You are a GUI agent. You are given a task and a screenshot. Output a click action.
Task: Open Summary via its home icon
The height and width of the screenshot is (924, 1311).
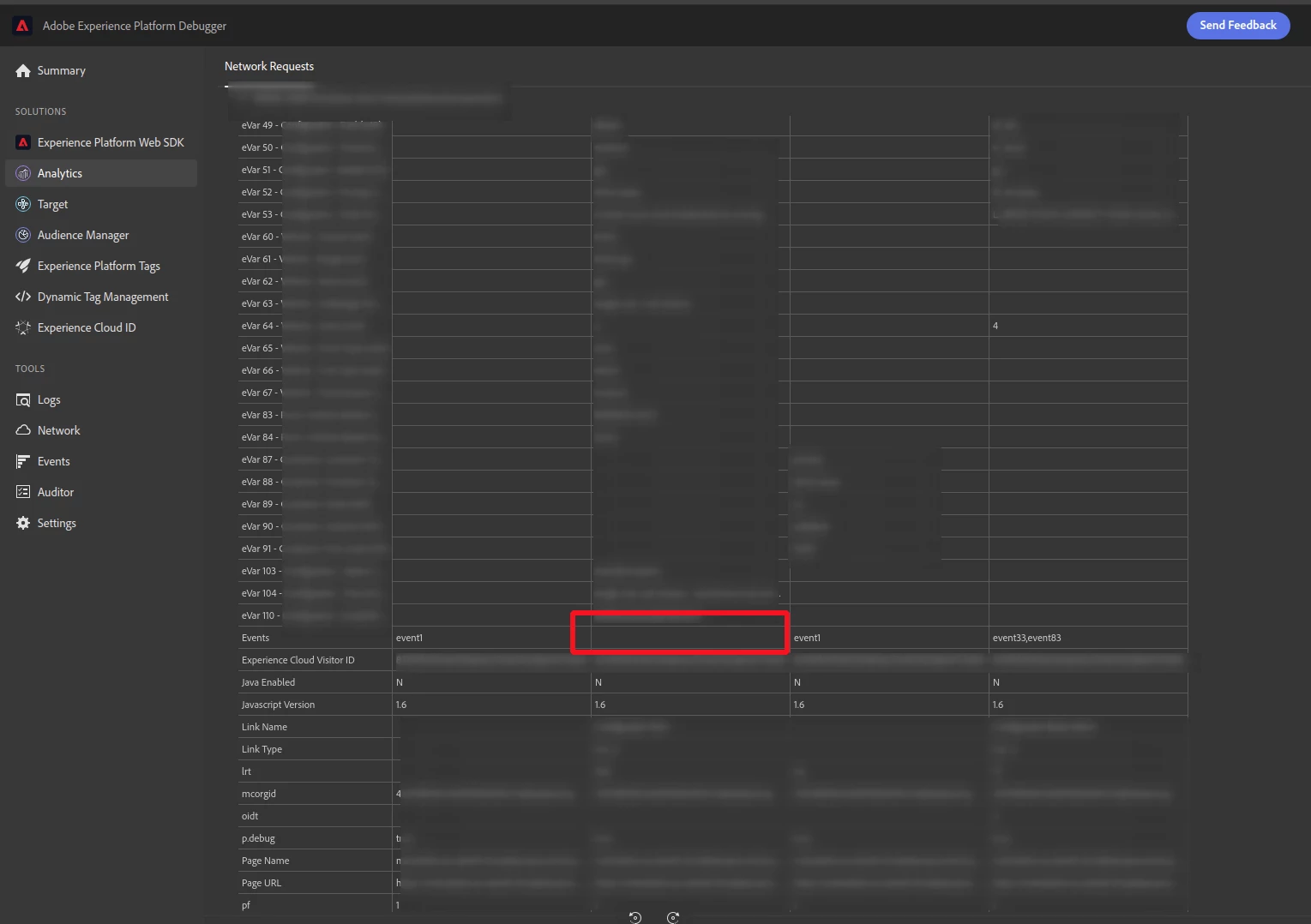[x=23, y=71]
